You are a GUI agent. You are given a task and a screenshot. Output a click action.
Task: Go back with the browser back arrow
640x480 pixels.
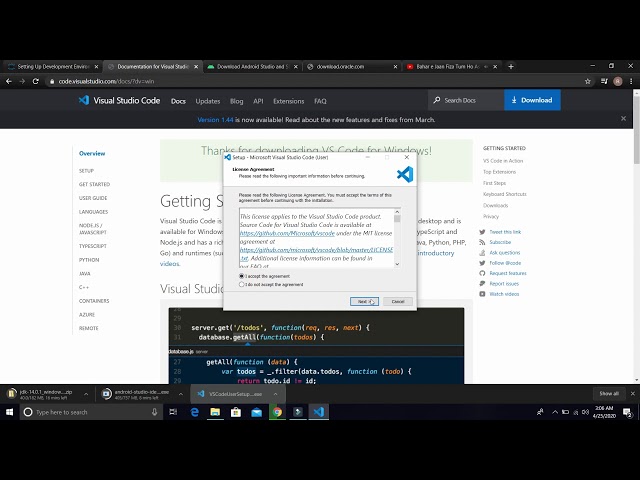pyautogui.click(x=9, y=81)
